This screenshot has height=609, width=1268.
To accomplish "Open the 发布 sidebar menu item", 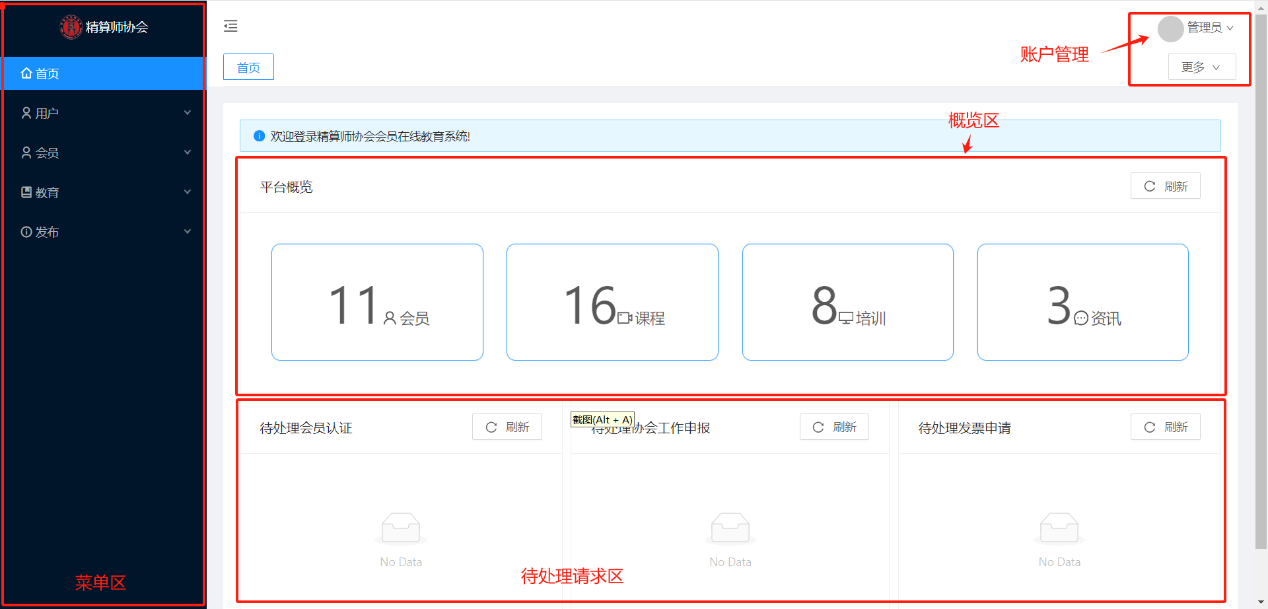I will pos(104,232).
